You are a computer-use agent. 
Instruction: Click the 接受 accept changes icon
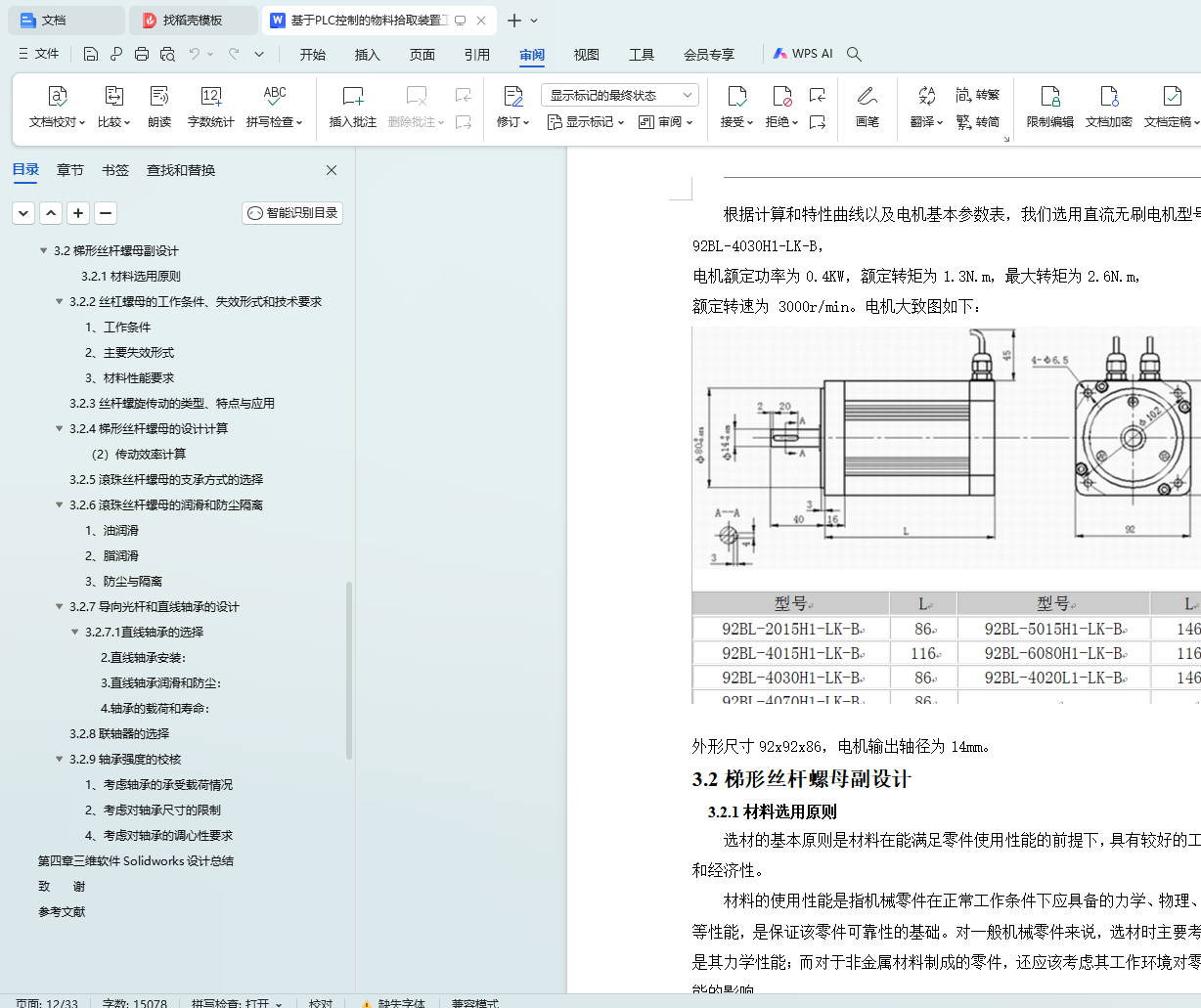pyautogui.click(x=736, y=96)
